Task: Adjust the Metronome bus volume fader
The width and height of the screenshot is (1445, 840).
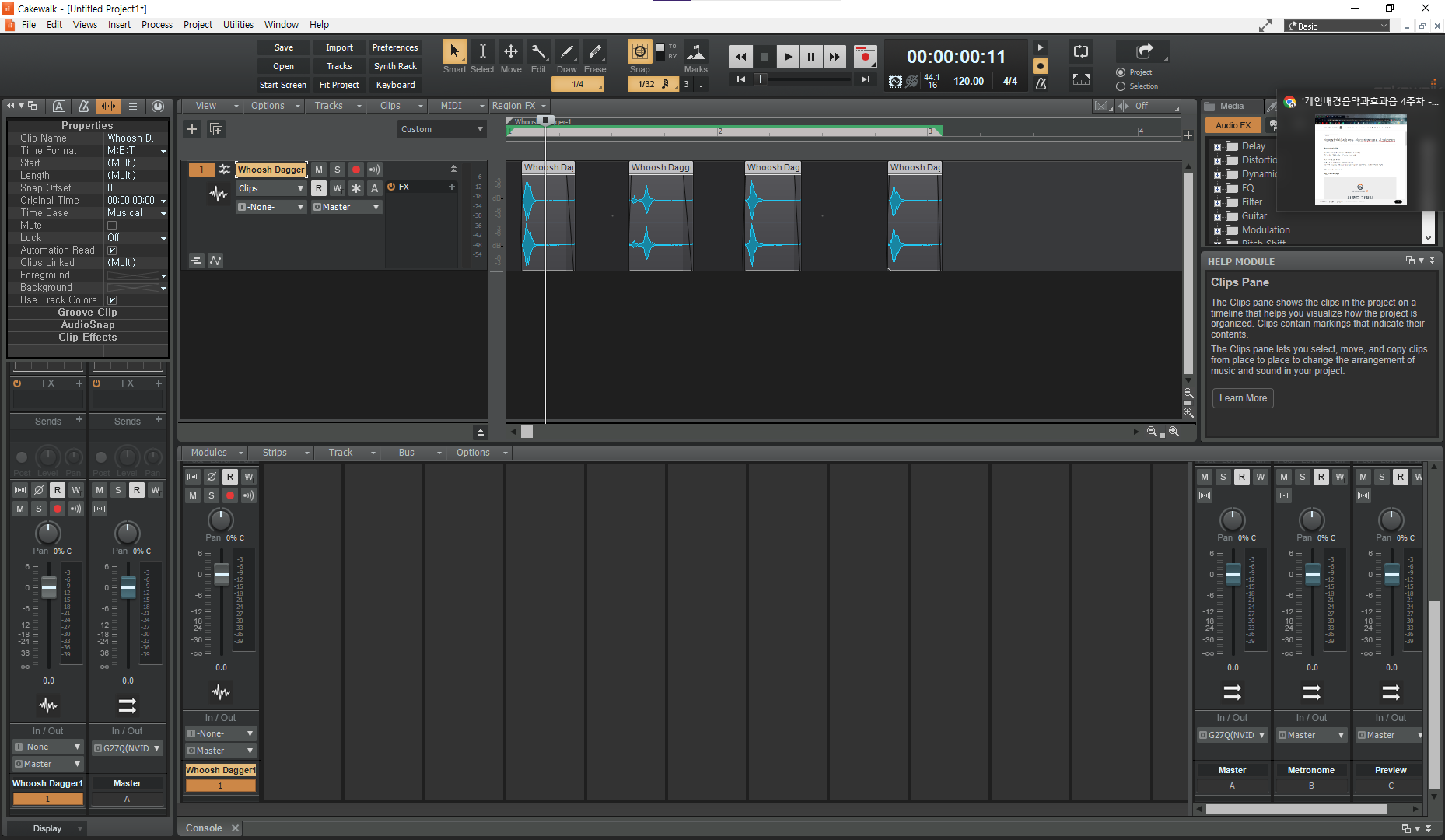Action: 1313,574
